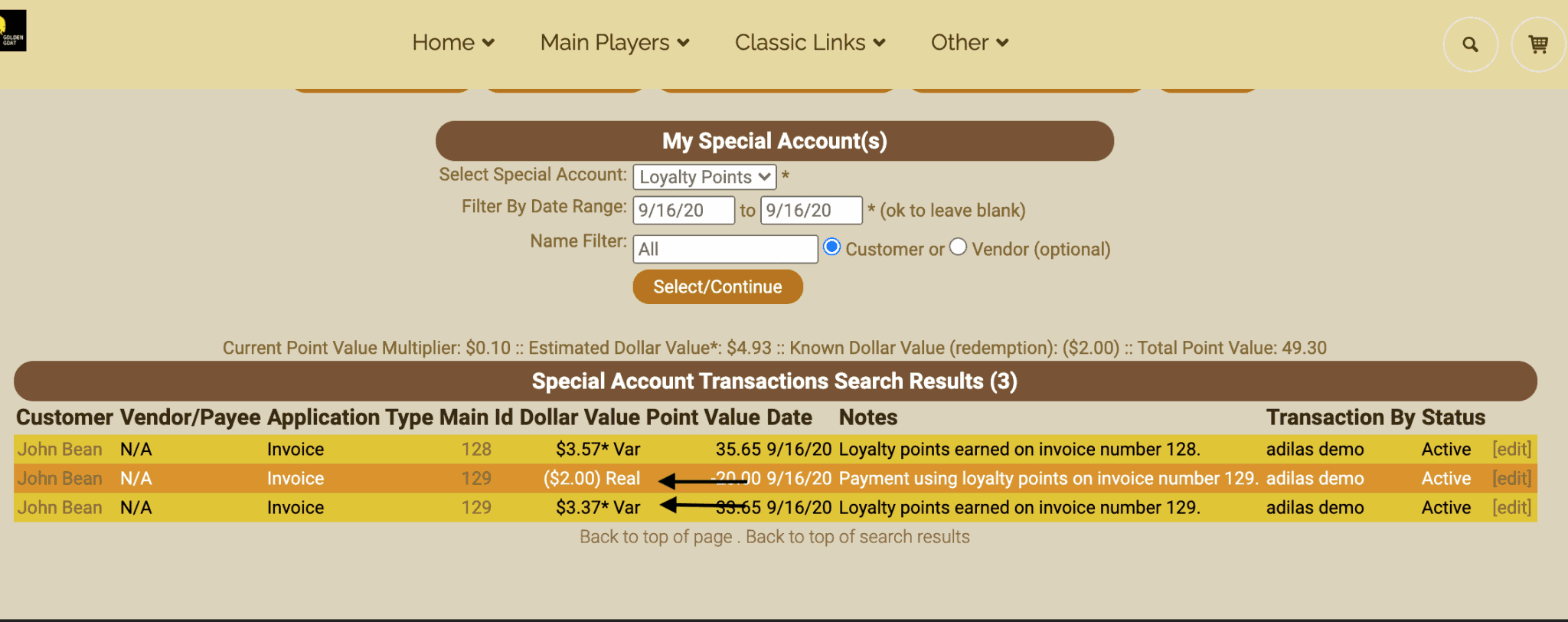Viewport: 1568px width, 622px height.
Task: Click the 35.65 point value
Action: 738,450
